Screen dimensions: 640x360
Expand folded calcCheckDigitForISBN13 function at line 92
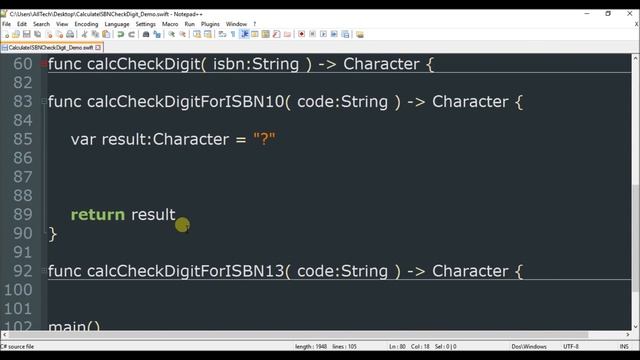coord(44,271)
